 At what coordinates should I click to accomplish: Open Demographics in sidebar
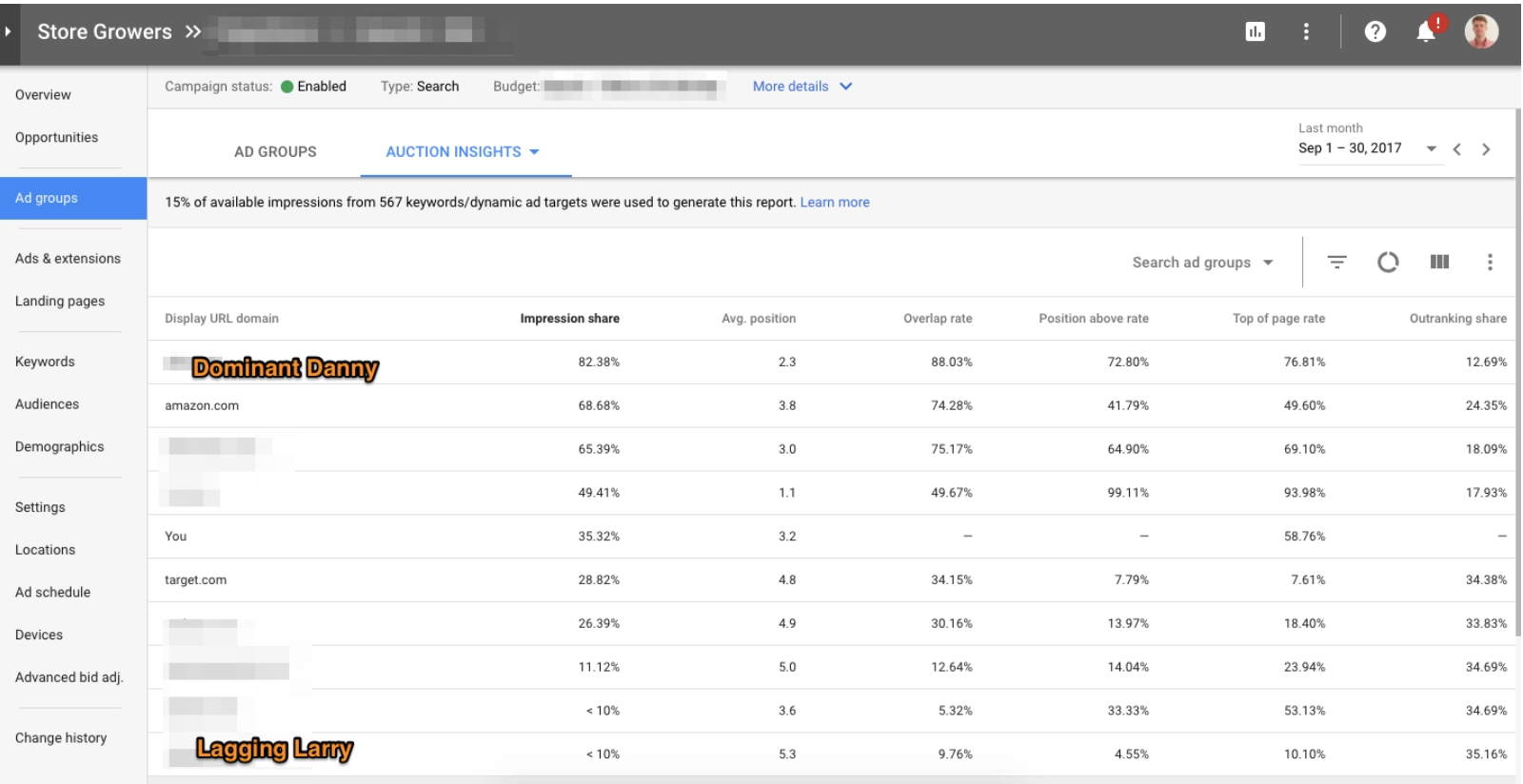[59, 447]
